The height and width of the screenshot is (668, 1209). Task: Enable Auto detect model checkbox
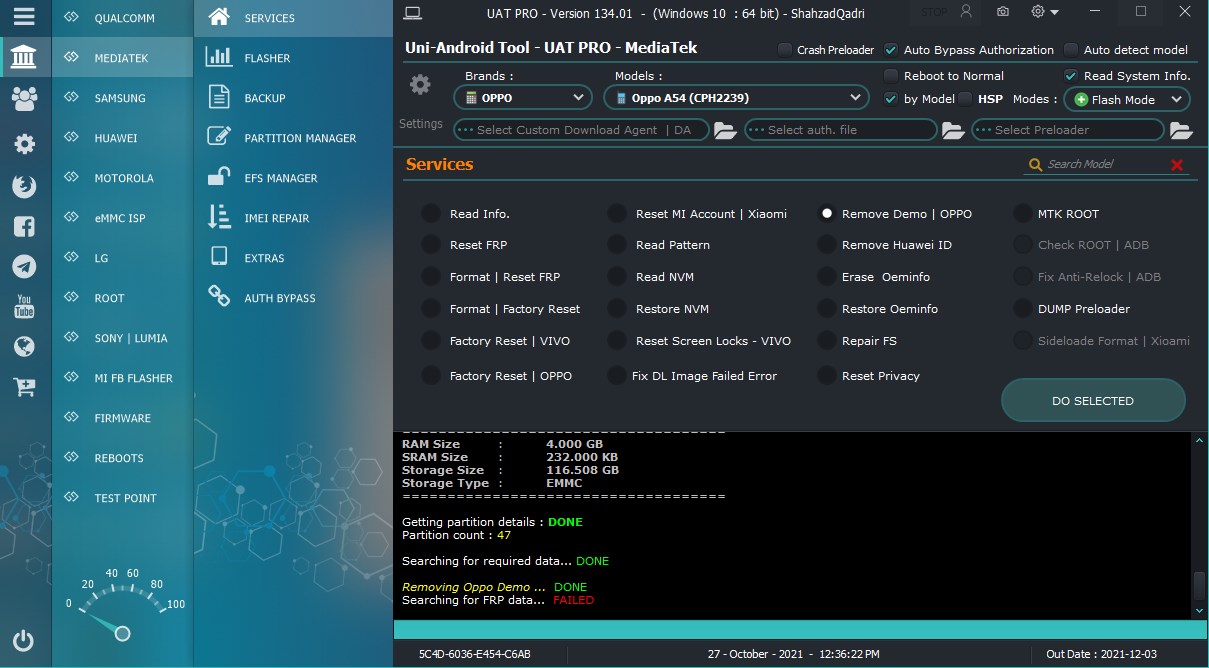[1071, 50]
